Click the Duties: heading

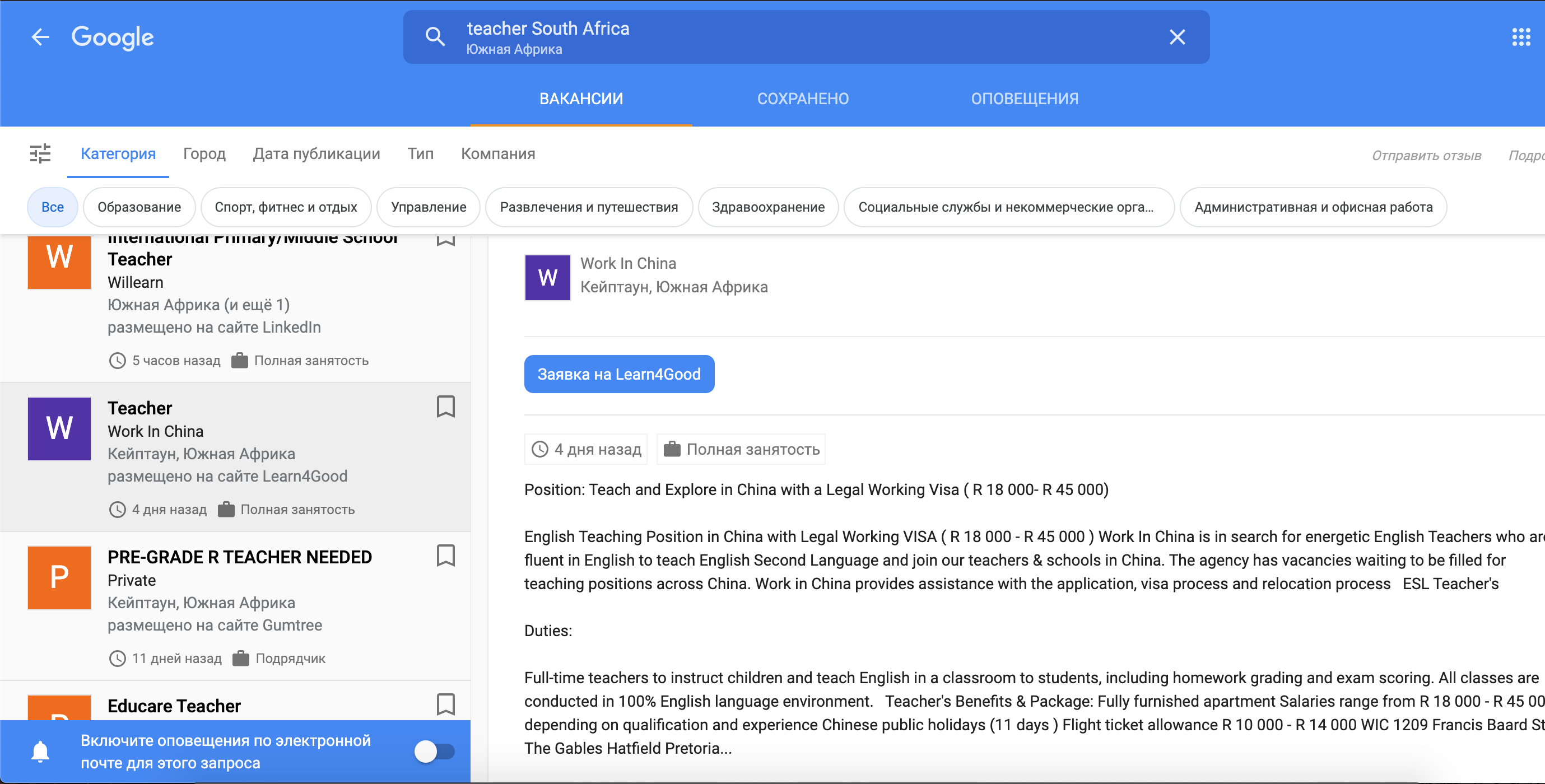coord(548,631)
